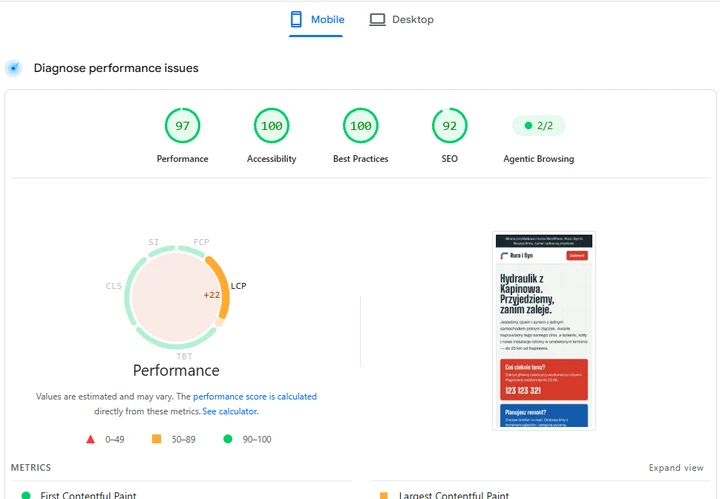Click the green dot in the 2/2 badge
This screenshot has width=720, height=499.
click(x=528, y=125)
